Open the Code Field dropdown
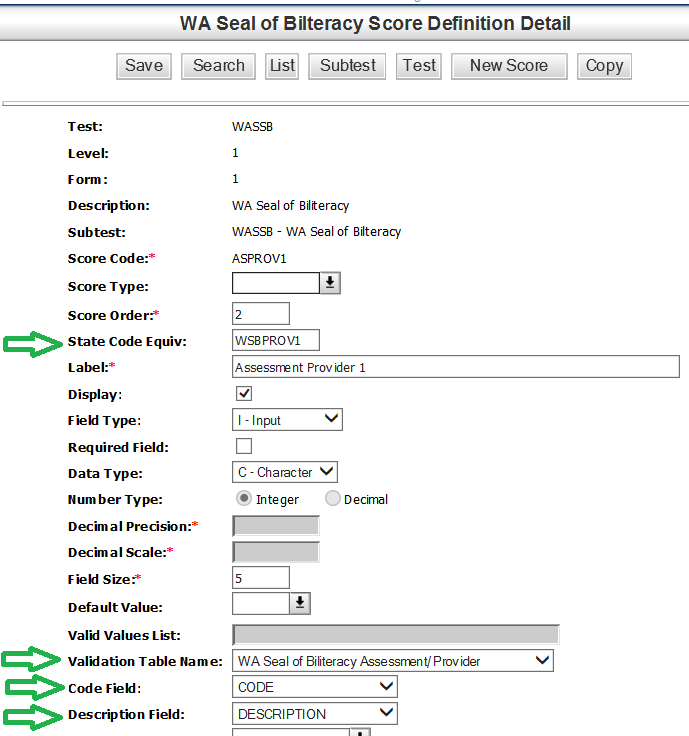The height and width of the screenshot is (736, 689). [x=314, y=687]
